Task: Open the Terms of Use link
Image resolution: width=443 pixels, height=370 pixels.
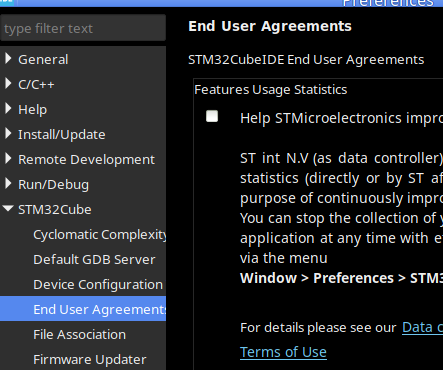Action: (283, 352)
